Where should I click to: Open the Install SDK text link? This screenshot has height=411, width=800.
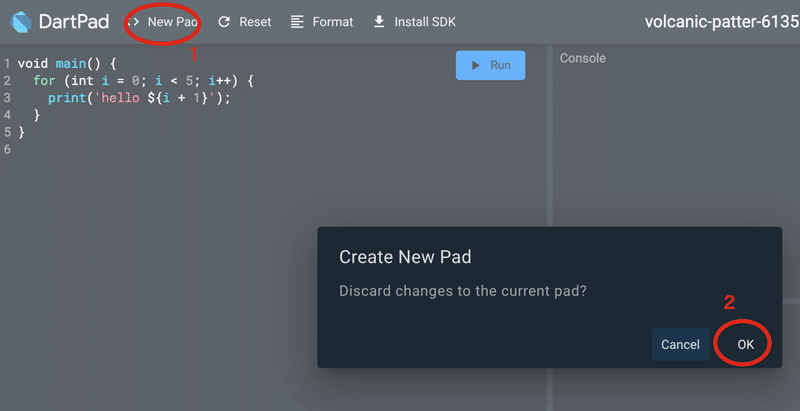click(425, 21)
